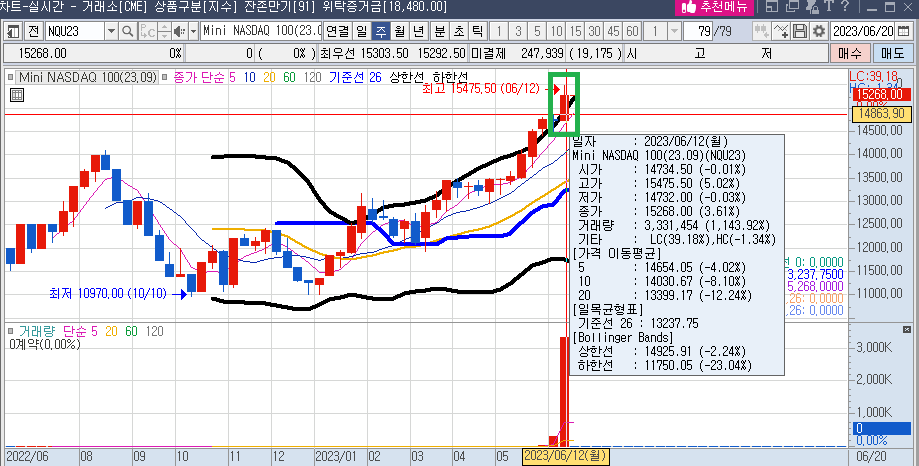Screen dimensions: 919x466
Task: Click the 하한선 legend label
Action: 450,77
